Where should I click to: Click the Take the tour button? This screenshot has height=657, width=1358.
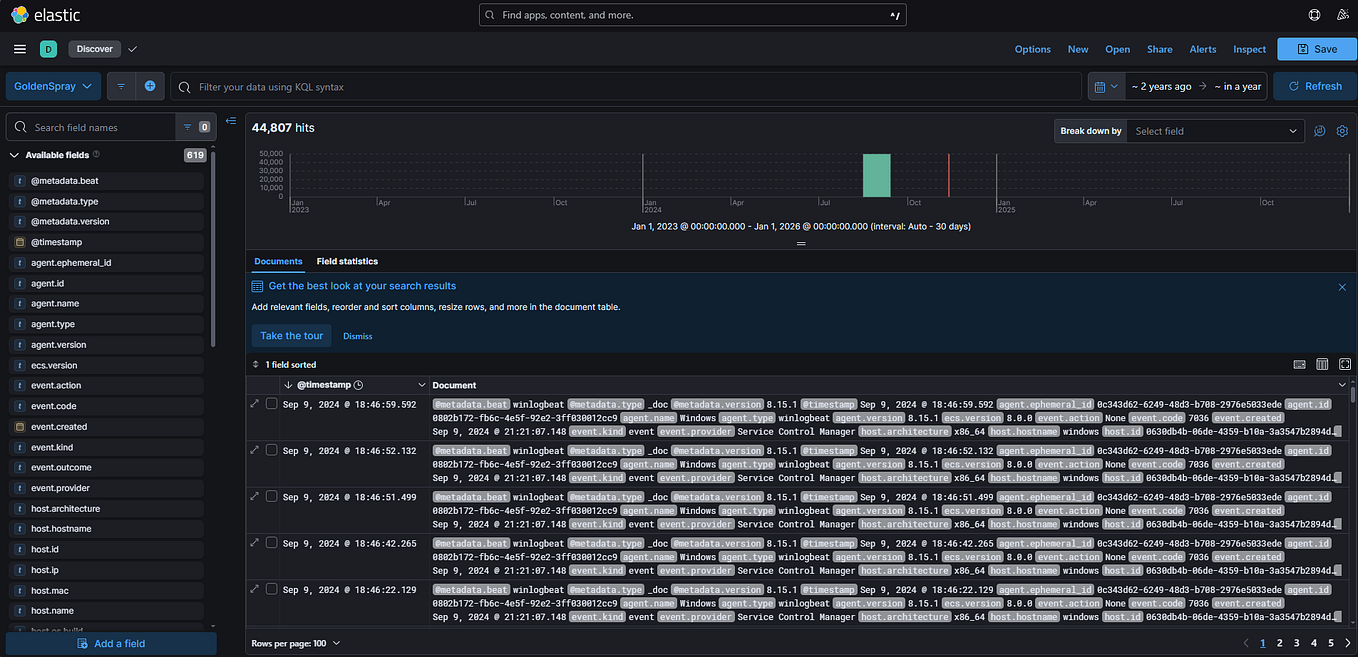point(292,336)
